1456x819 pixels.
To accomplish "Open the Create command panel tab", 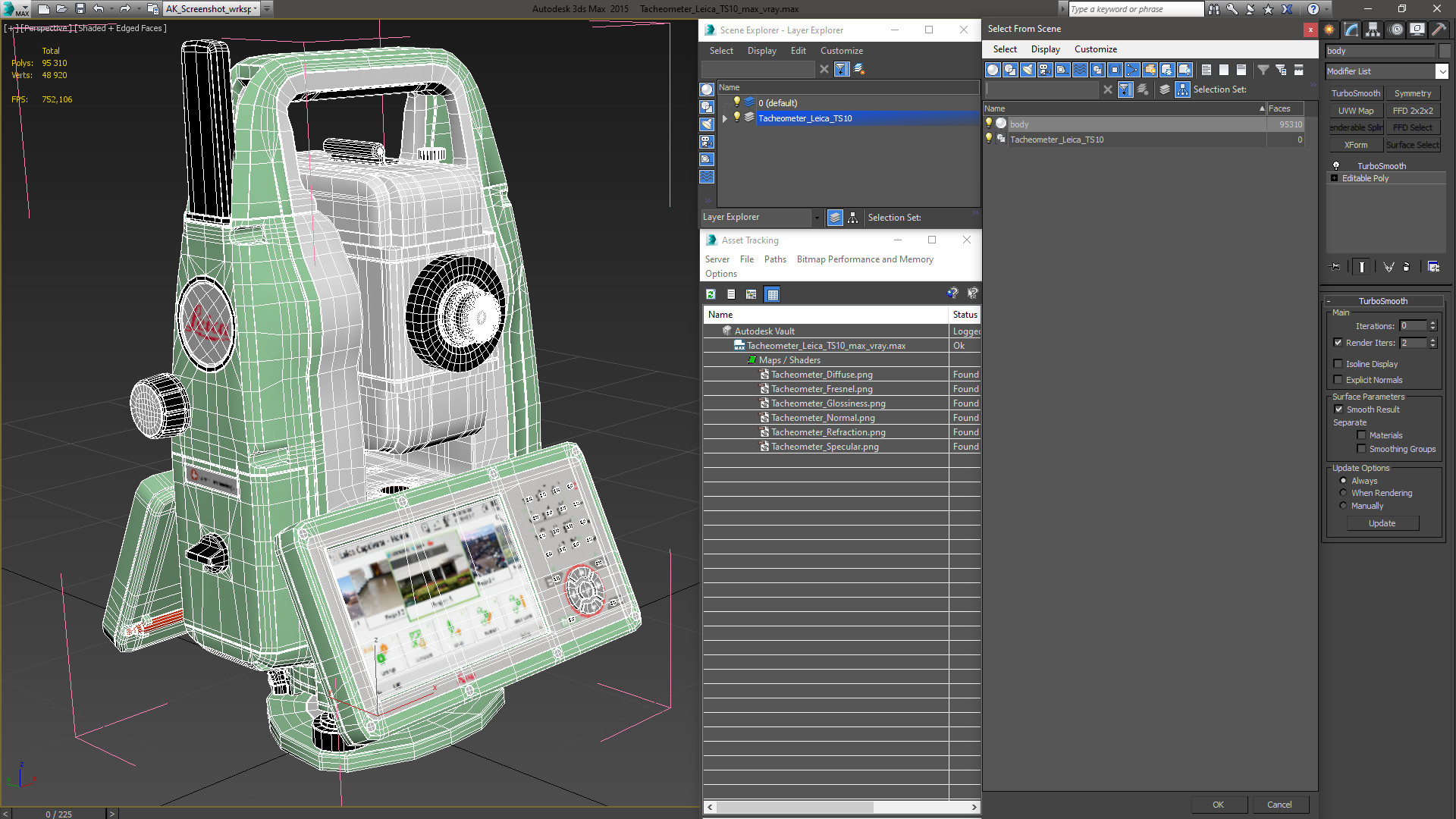I will coord(1329,30).
